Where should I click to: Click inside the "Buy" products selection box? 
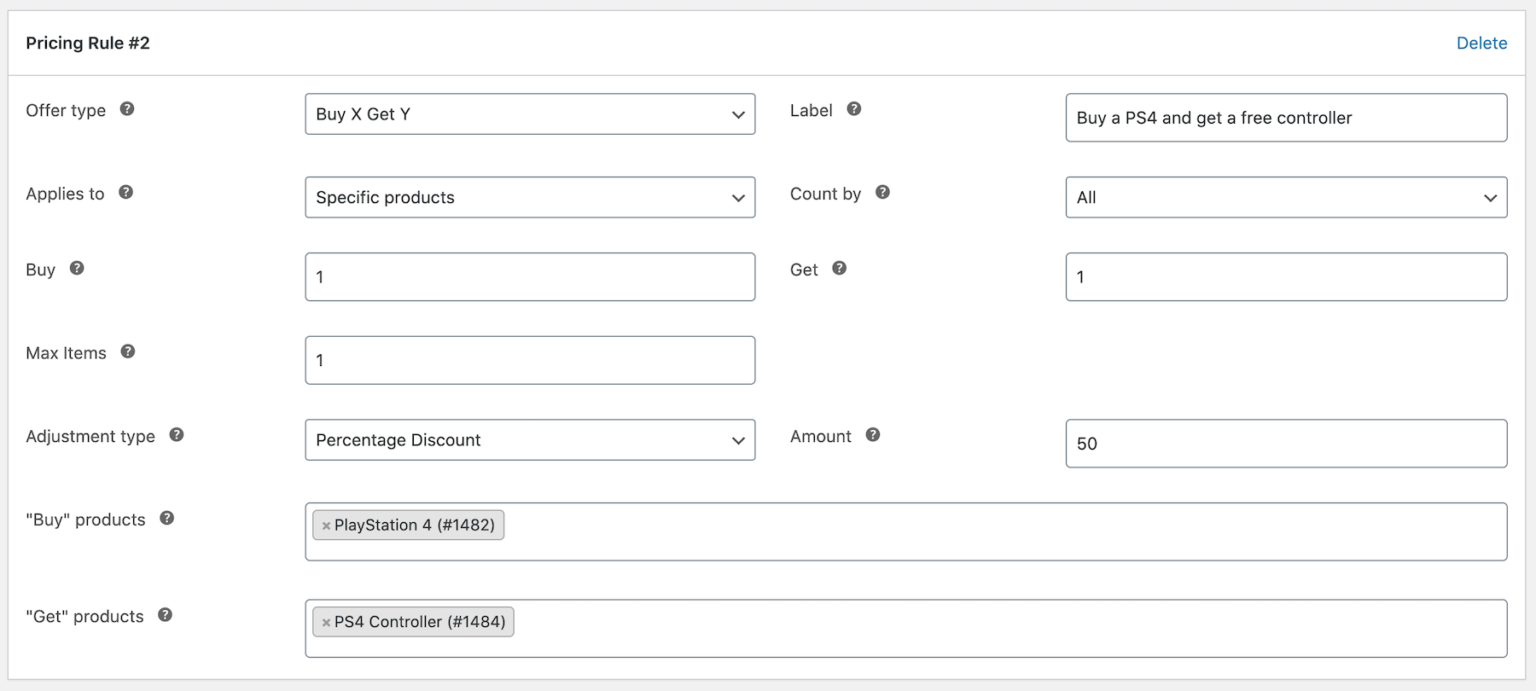click(x=906, y=532)
